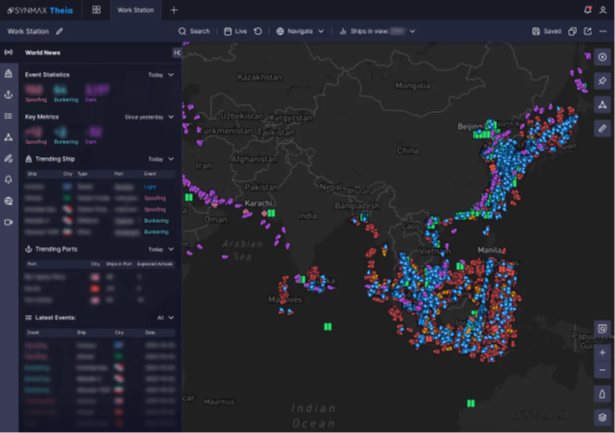Zoom in on the map
615x433 pixels.
point(601,352)
